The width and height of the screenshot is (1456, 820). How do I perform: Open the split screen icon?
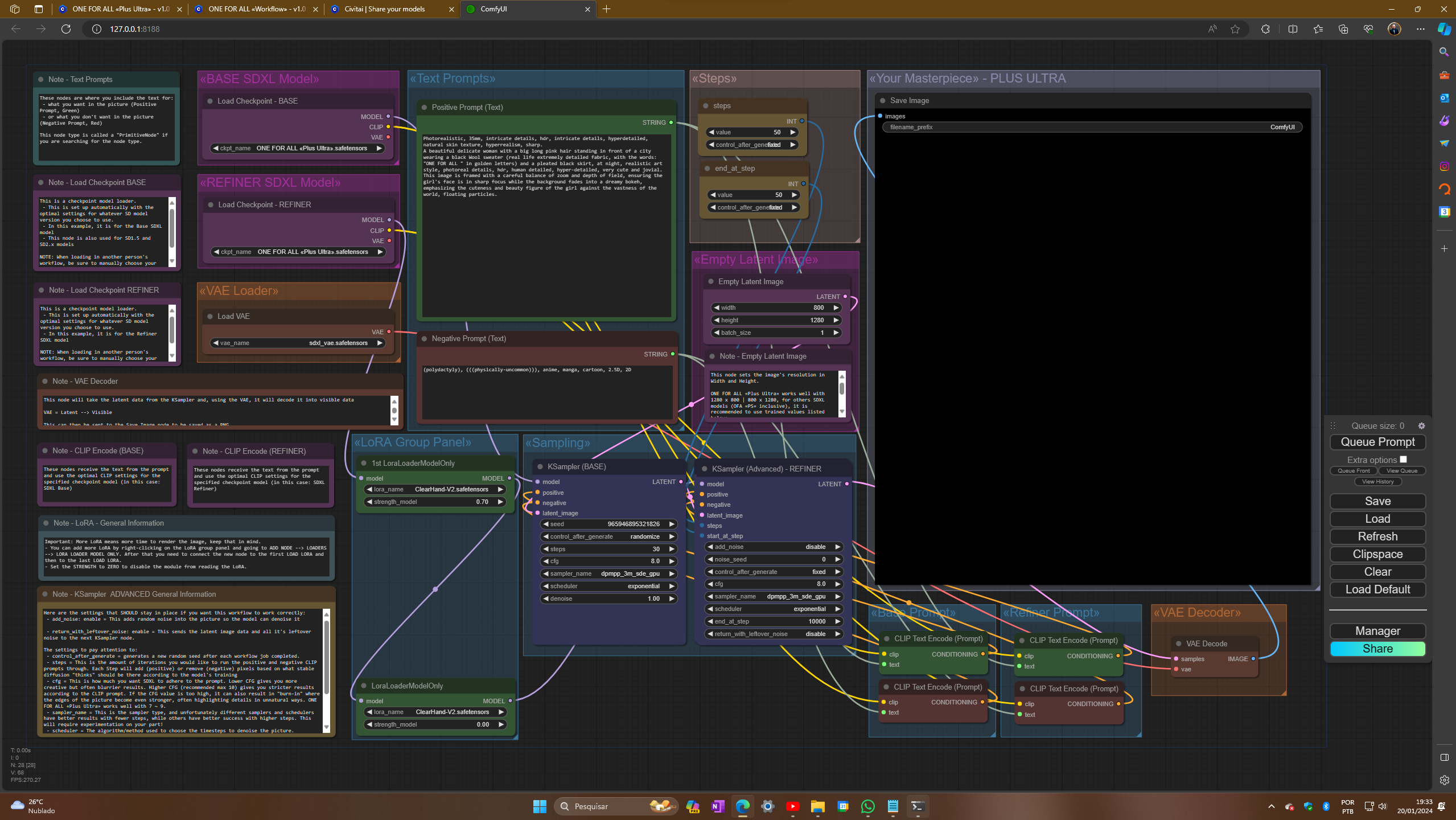coord(1293,29)
